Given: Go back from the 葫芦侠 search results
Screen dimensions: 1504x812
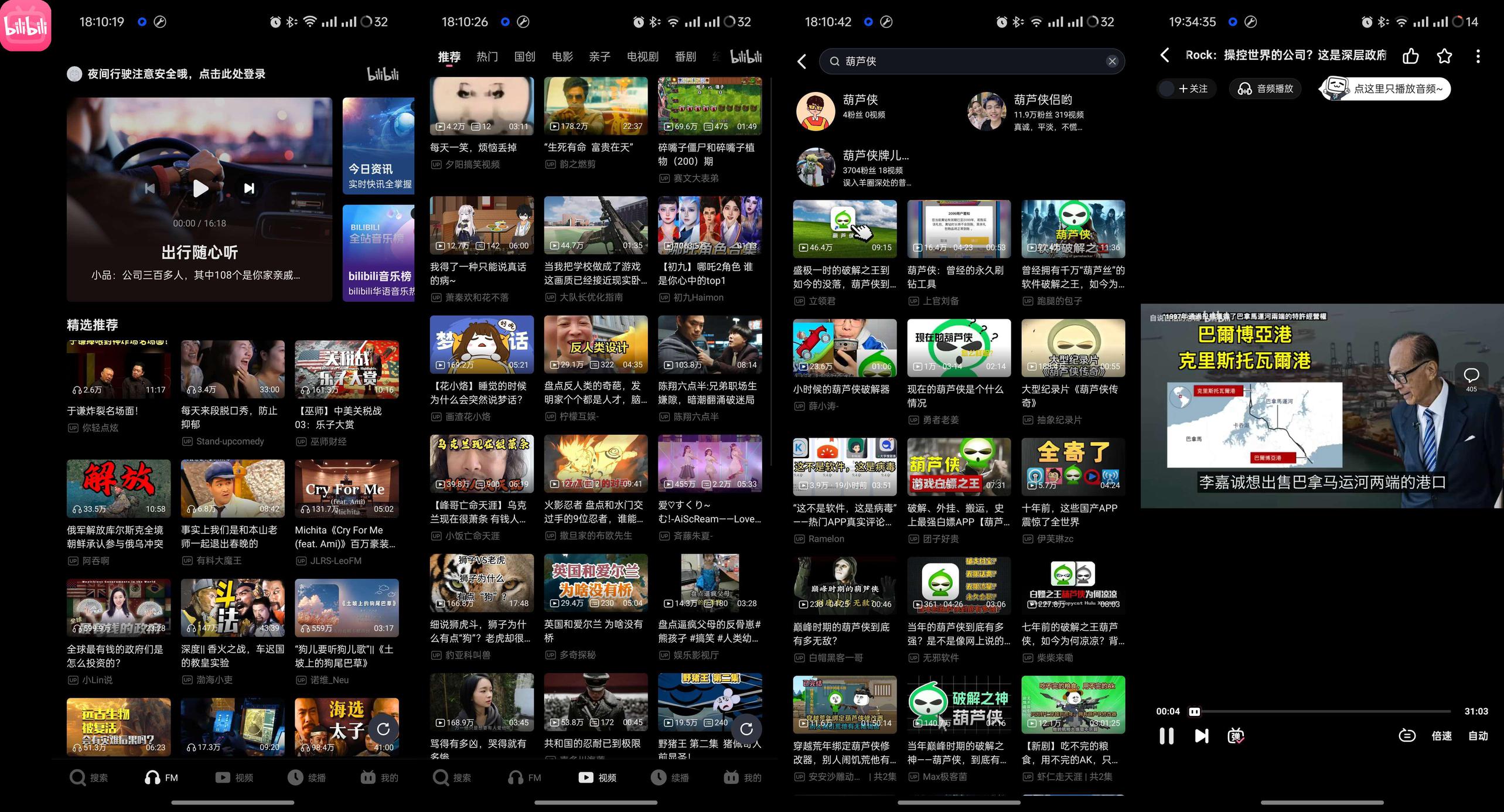Looking at the screenshot, I should click(802, 61).
